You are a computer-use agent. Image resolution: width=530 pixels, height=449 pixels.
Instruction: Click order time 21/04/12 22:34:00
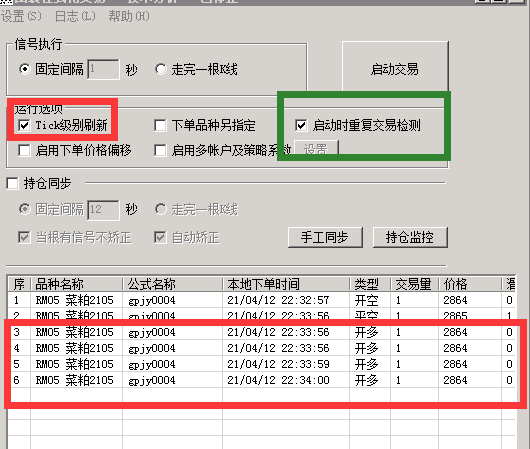278,380
